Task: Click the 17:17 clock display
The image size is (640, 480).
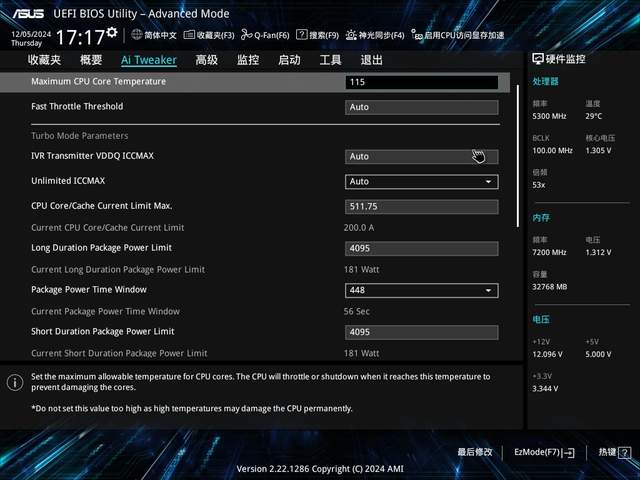Action: pos(80,37)
